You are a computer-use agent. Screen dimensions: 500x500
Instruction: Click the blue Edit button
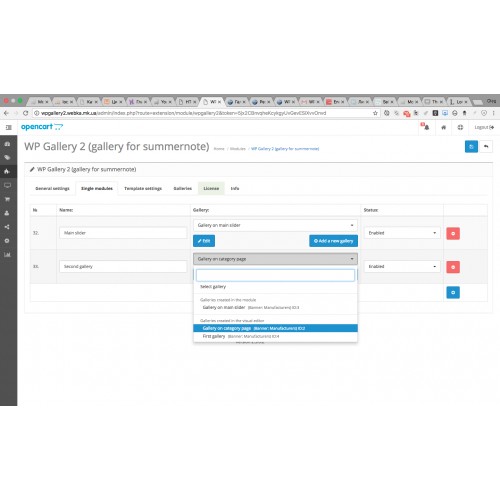pyautogui.click(x=204, y=241)
